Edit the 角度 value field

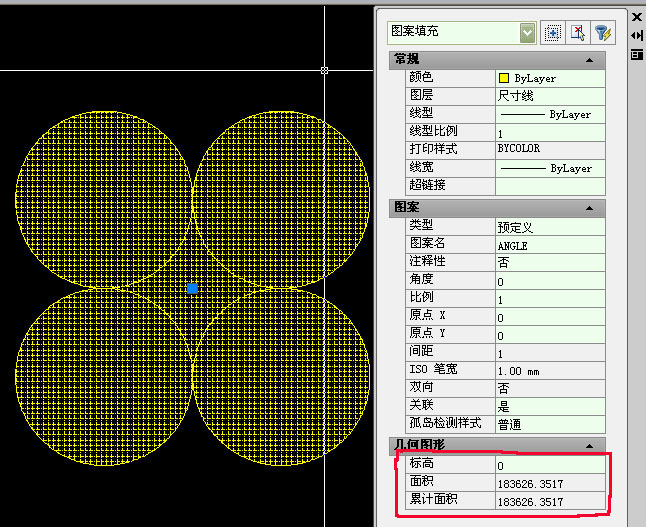coord(550,281)
